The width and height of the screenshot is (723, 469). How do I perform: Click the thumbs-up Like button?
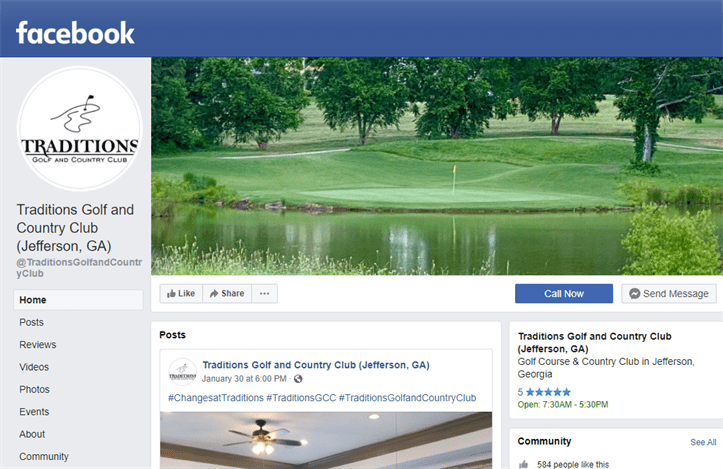[x=181, y=293]
